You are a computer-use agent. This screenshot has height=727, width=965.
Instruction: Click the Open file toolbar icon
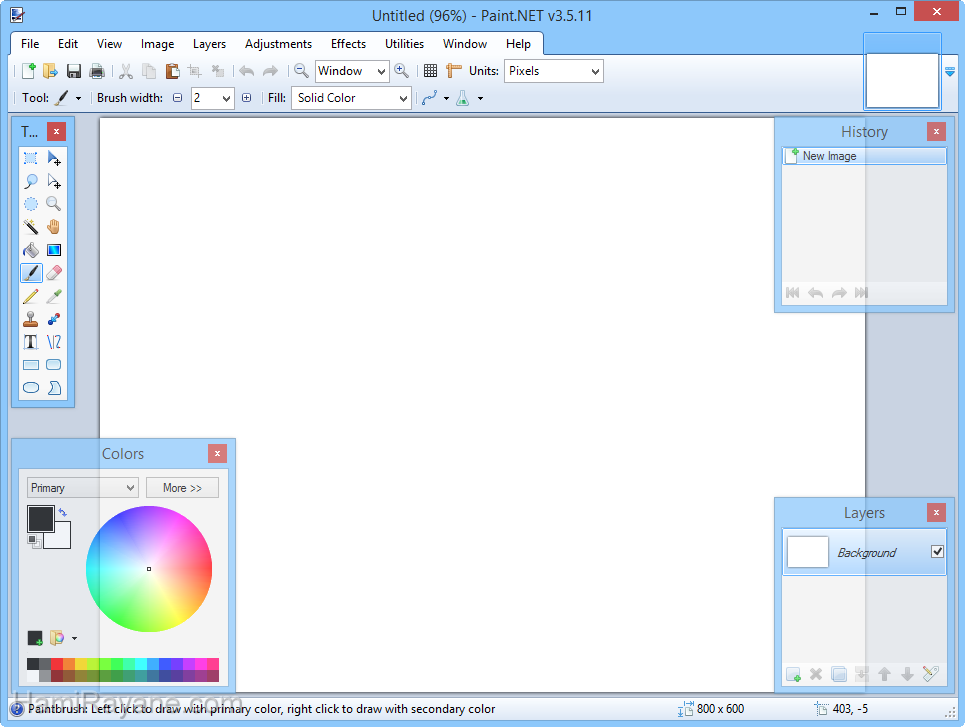click(50, 71)
